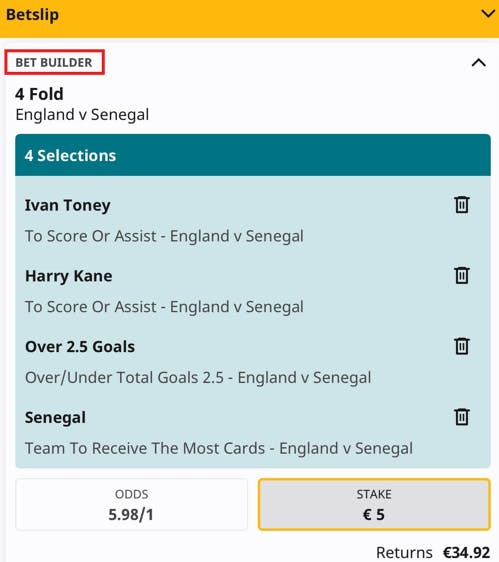Remove Harry Kane selection with trash icon

(462, 275)
